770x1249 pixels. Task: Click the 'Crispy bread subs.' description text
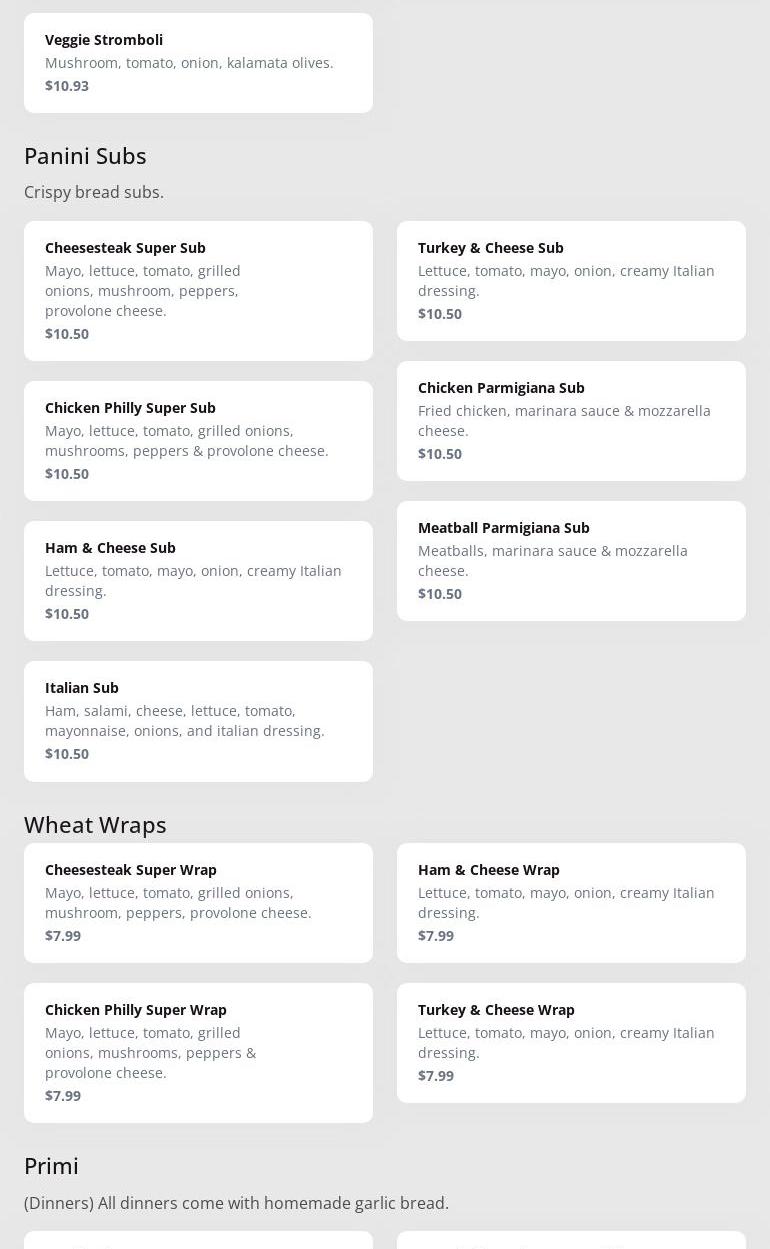pyautogui.click(x=94, y=192)
